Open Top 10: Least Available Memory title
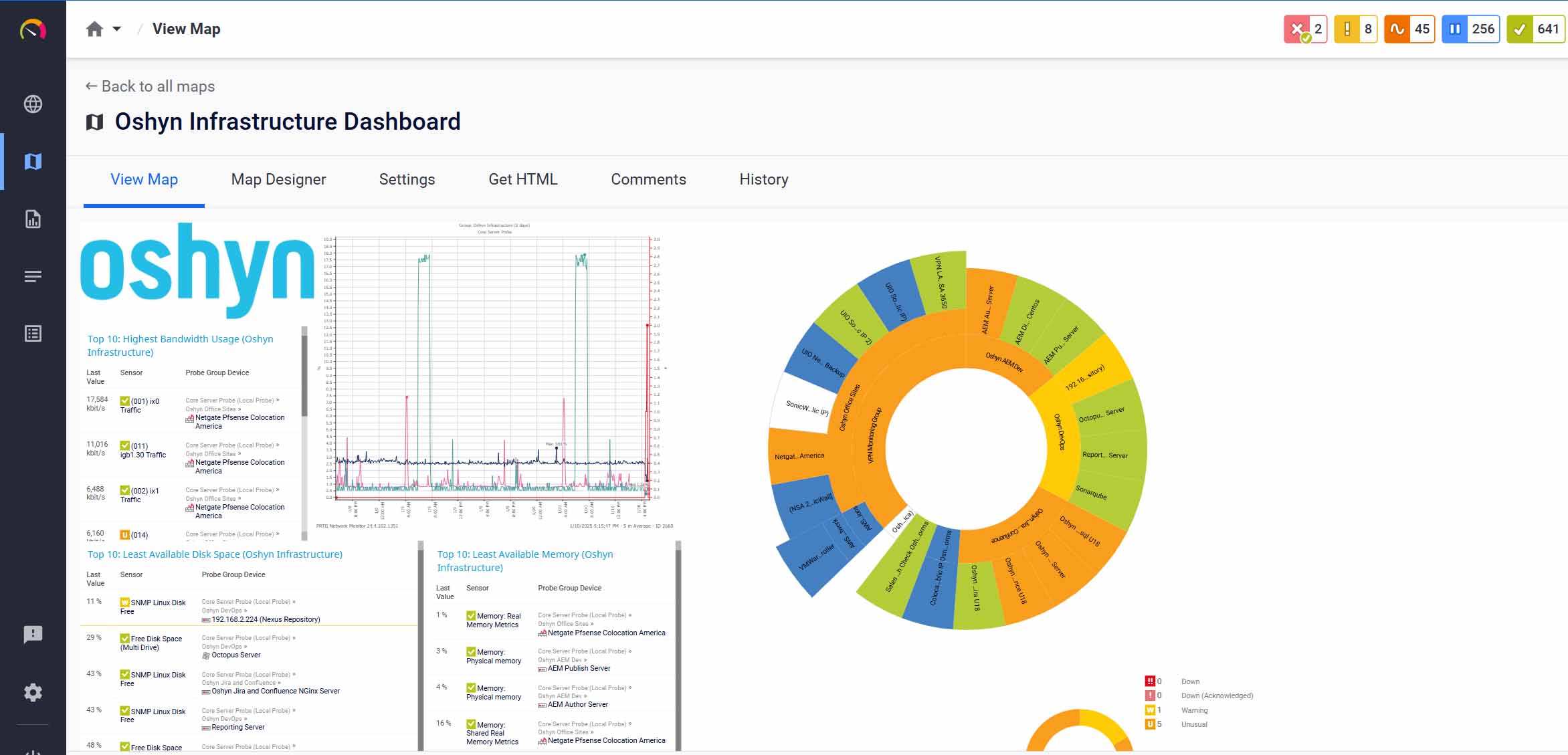Image resolution: width=1568 pixels, height=755 pixels. pos(524,561)
